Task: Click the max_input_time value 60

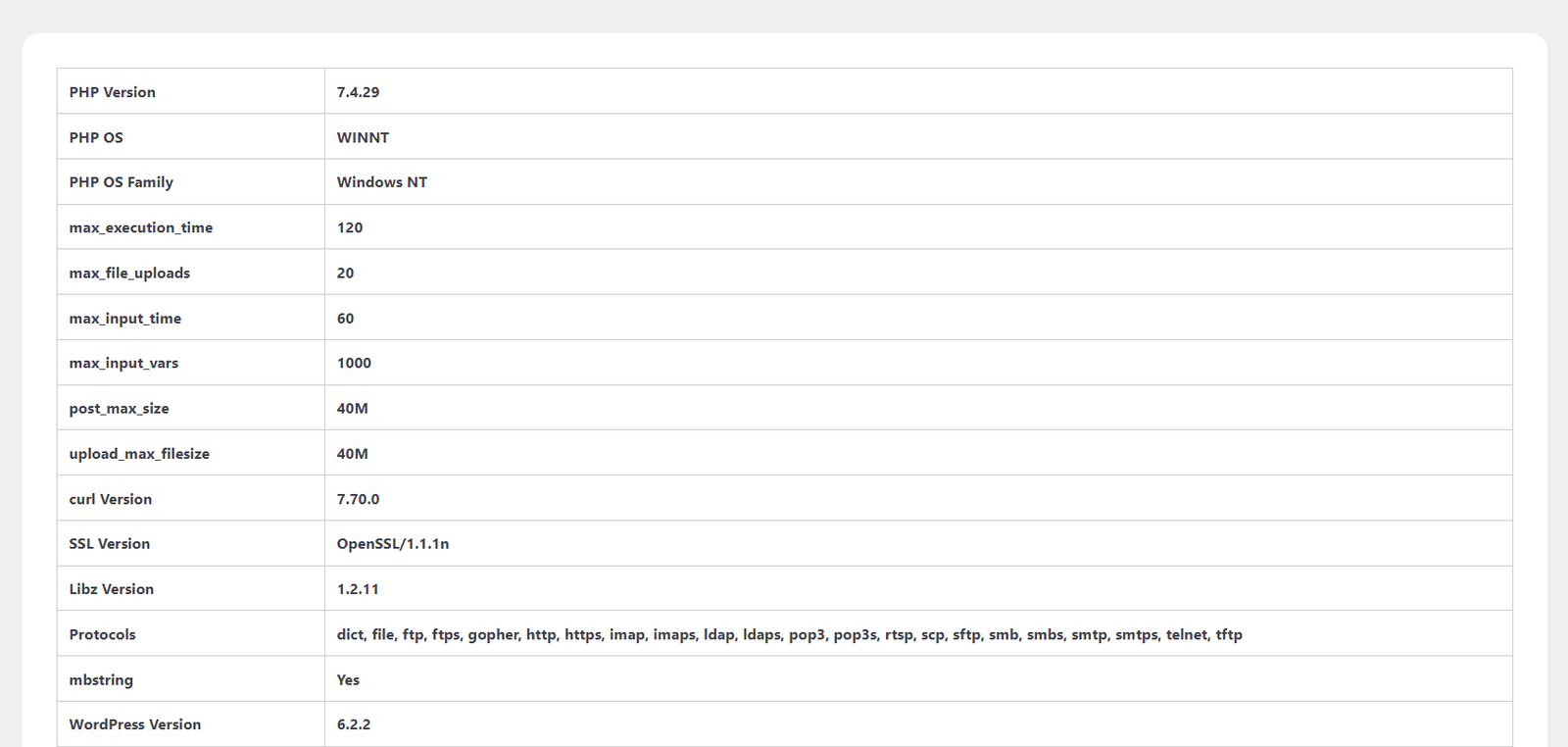Action: pos(345,319)
